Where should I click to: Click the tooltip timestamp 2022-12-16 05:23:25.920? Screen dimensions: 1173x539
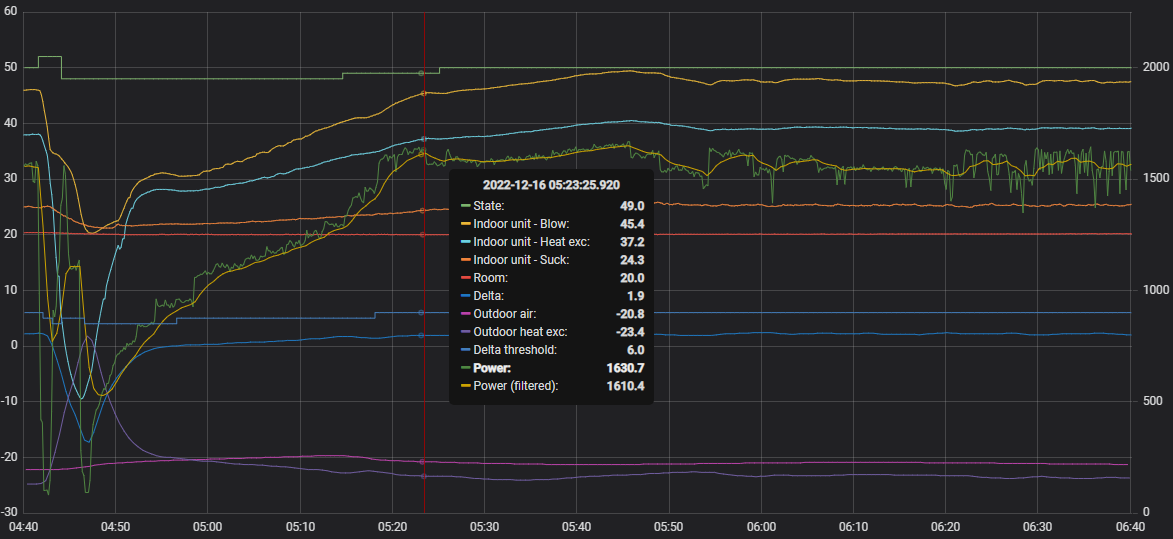click(551, 185)
